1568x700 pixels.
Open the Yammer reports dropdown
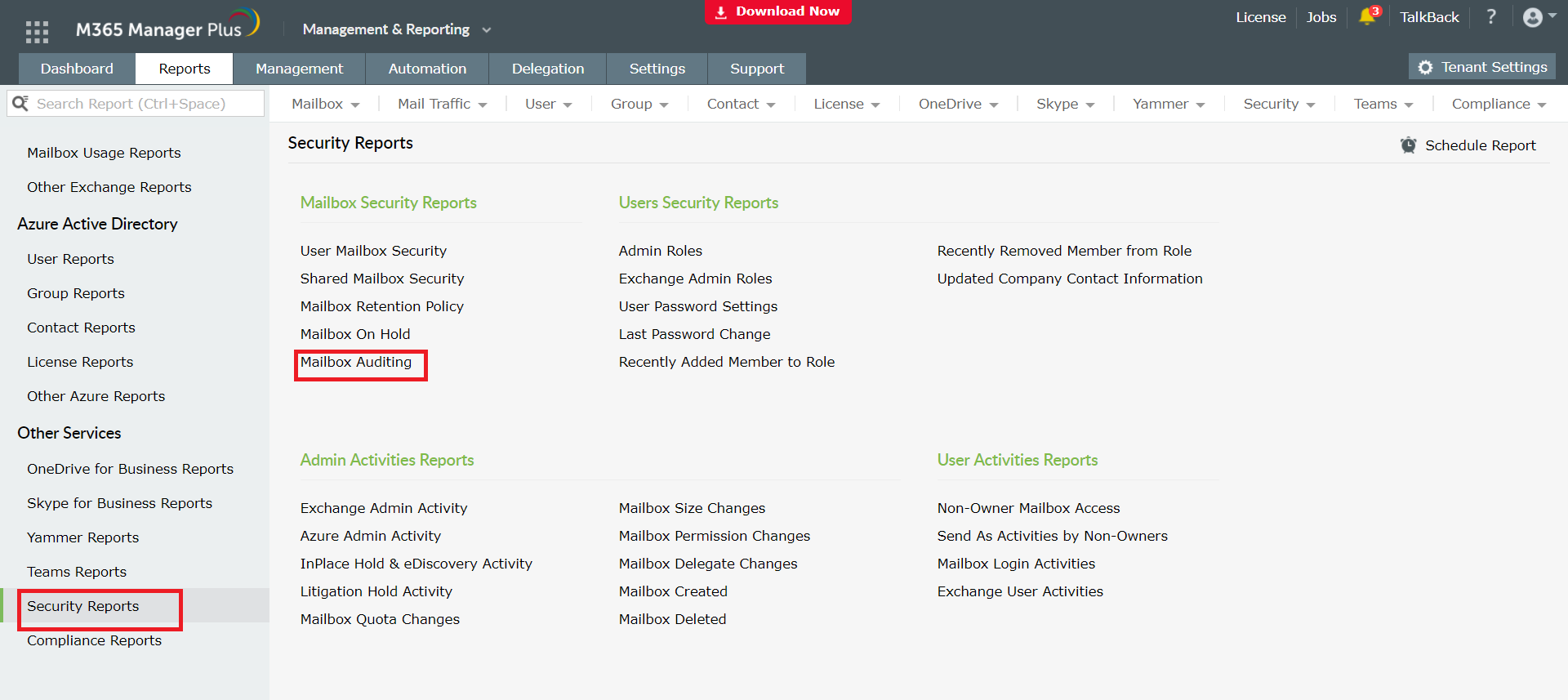click(1169, 104)
